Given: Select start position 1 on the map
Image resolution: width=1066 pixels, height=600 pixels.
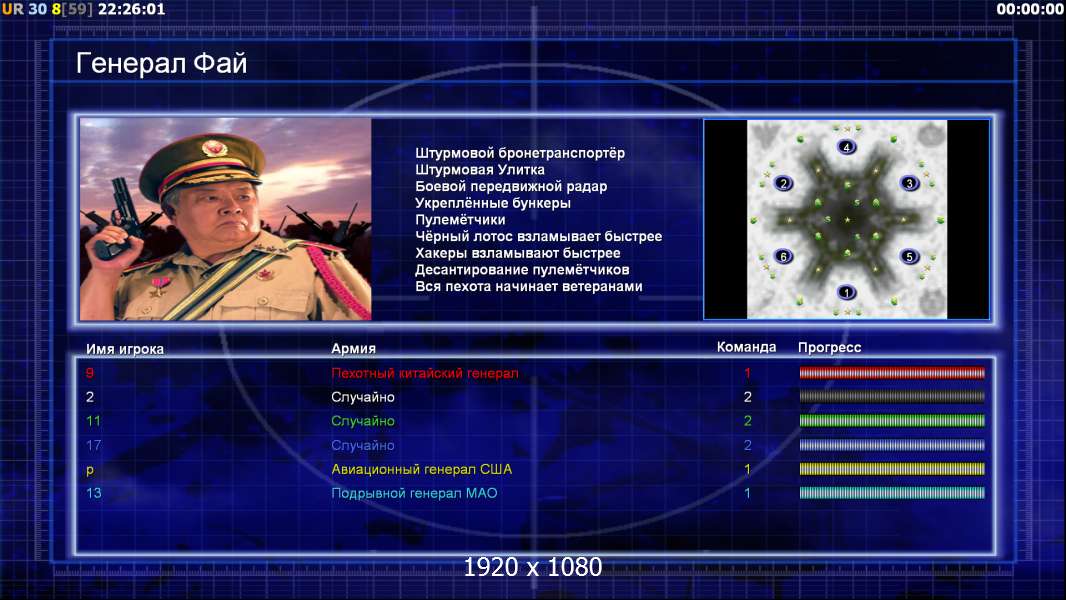Looking at the screenshot, I should [x=846, y=293].
